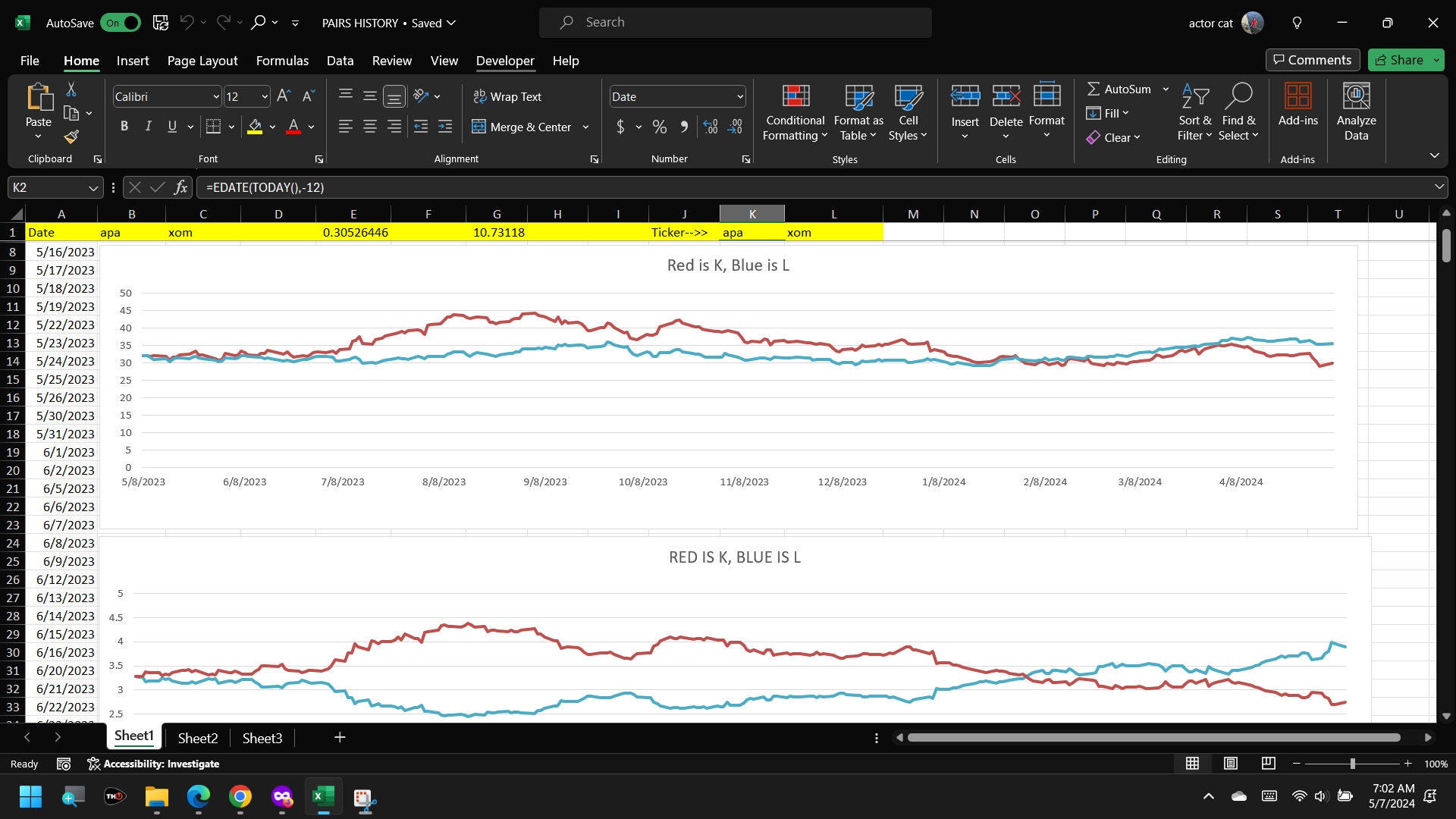The image size is (1456, 819).
Task: Select Format as Table
Action: point(858,112)
